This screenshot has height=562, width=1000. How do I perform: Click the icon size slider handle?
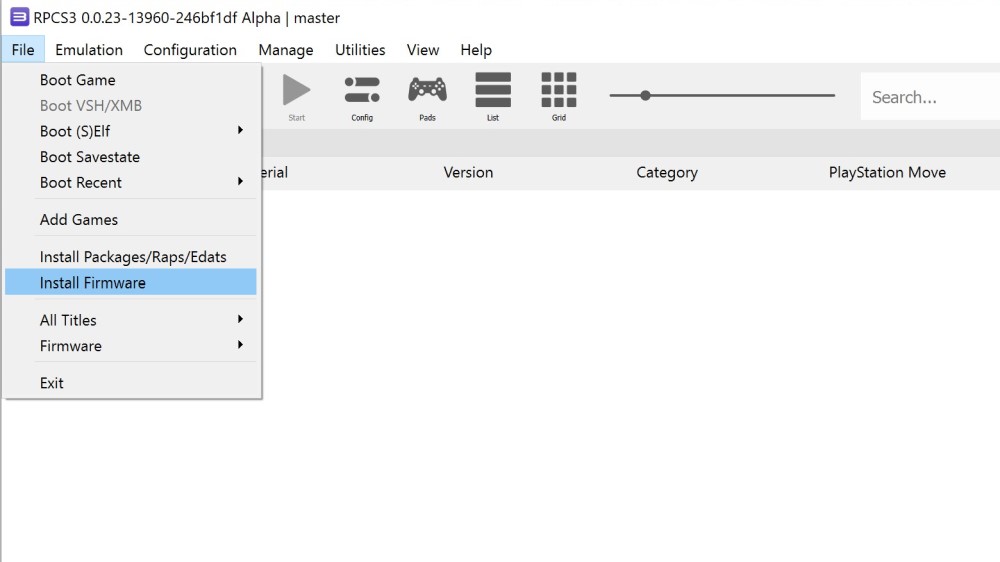646,96
